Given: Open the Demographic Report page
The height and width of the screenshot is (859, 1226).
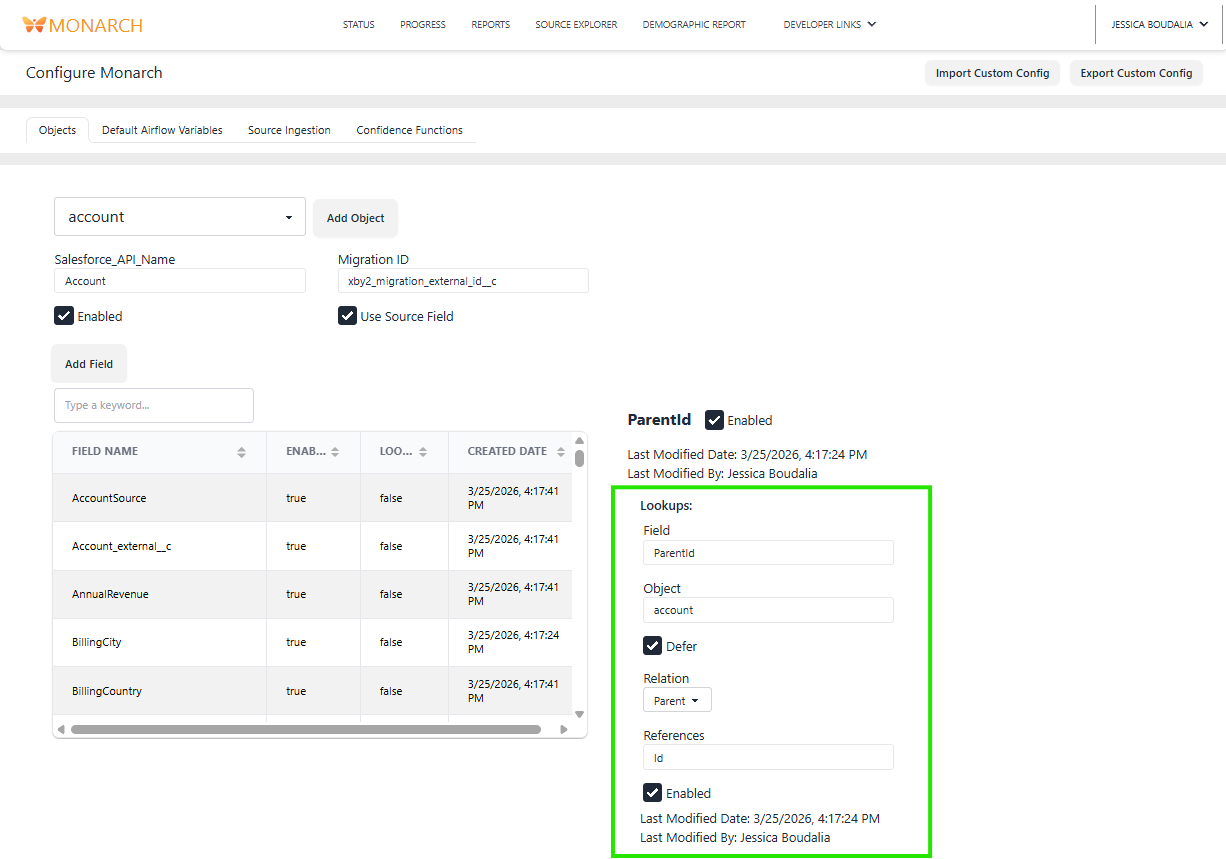Looking at the screenshot, I should [x=694, y=24].
